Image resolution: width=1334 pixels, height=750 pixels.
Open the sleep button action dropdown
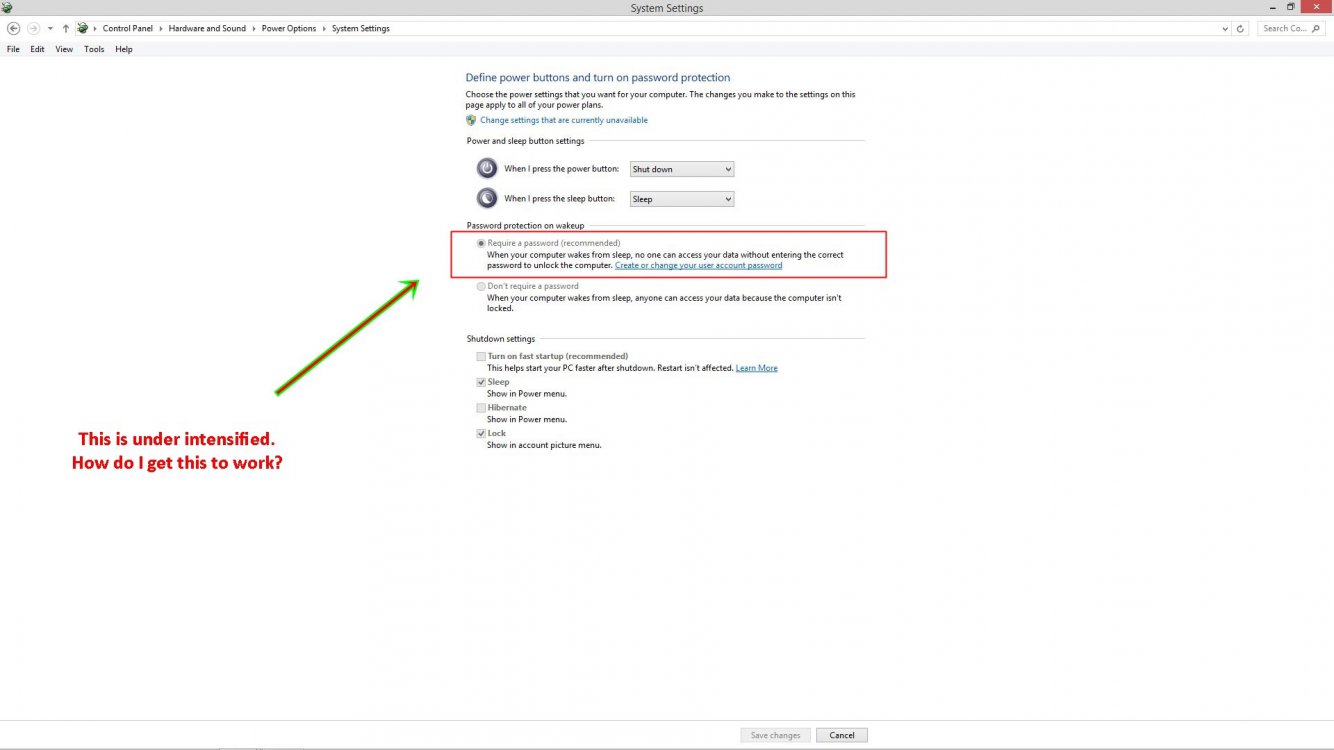coord(682,199)
